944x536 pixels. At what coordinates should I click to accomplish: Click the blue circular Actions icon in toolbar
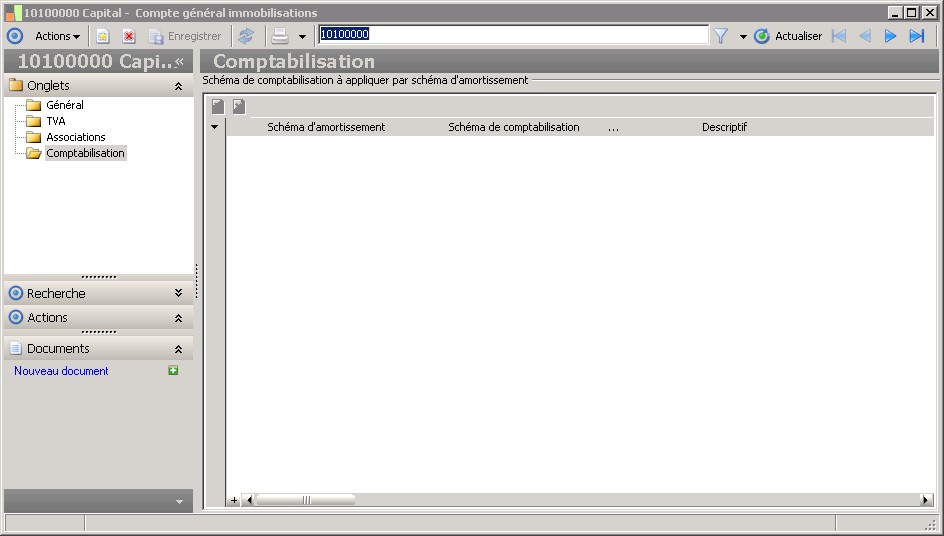[15, 36]
